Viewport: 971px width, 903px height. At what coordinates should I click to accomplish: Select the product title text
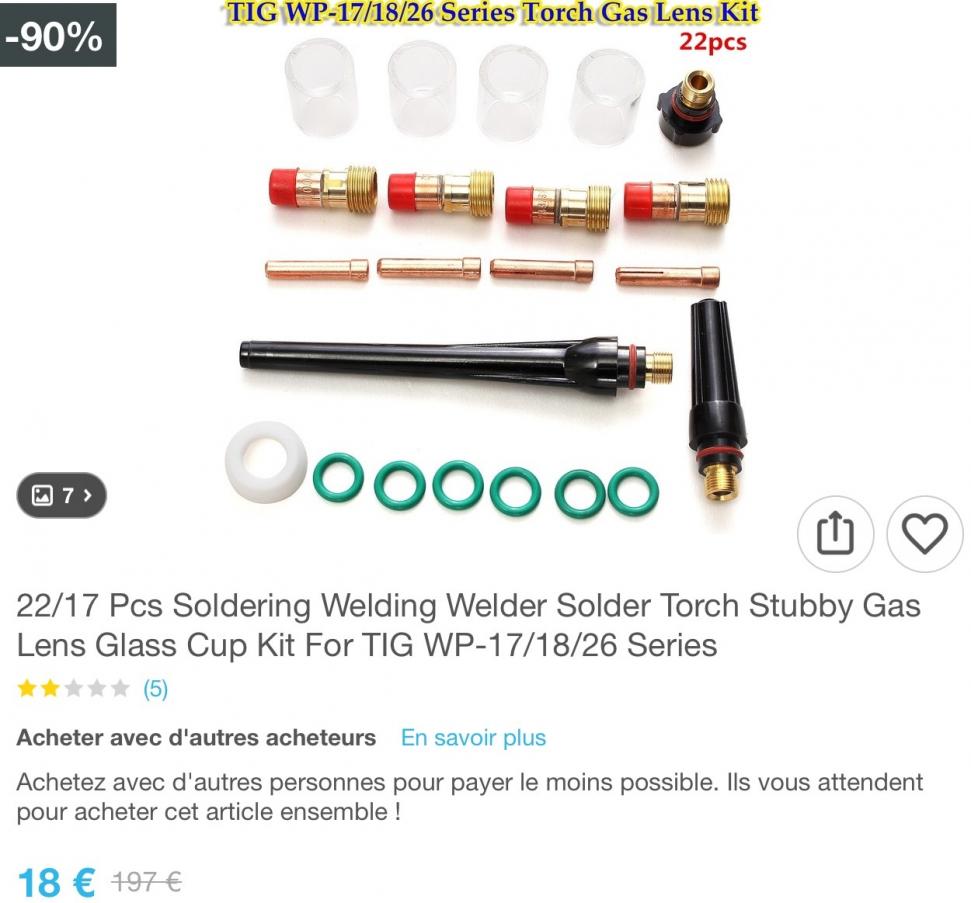pos(468,625)
